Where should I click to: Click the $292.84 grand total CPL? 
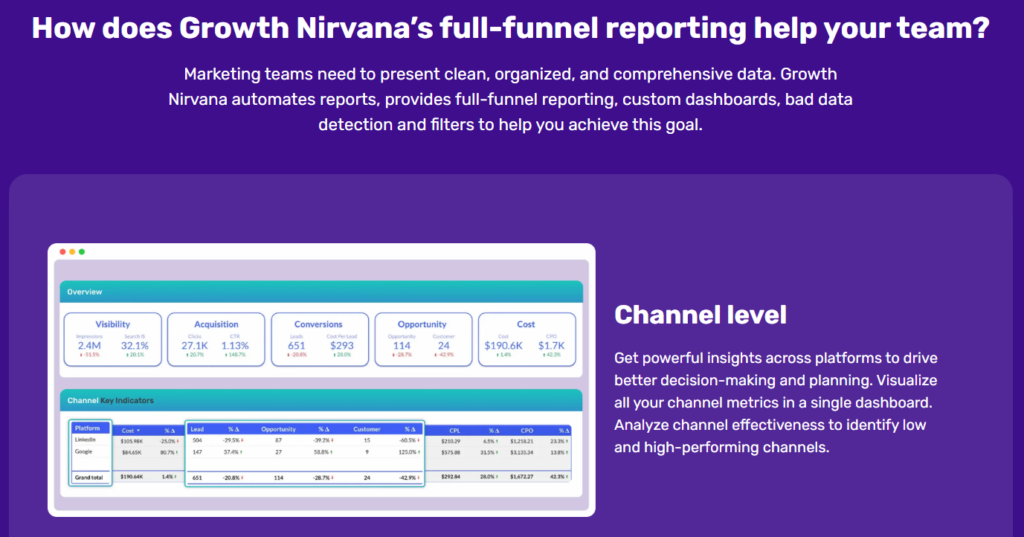(451, 477)
